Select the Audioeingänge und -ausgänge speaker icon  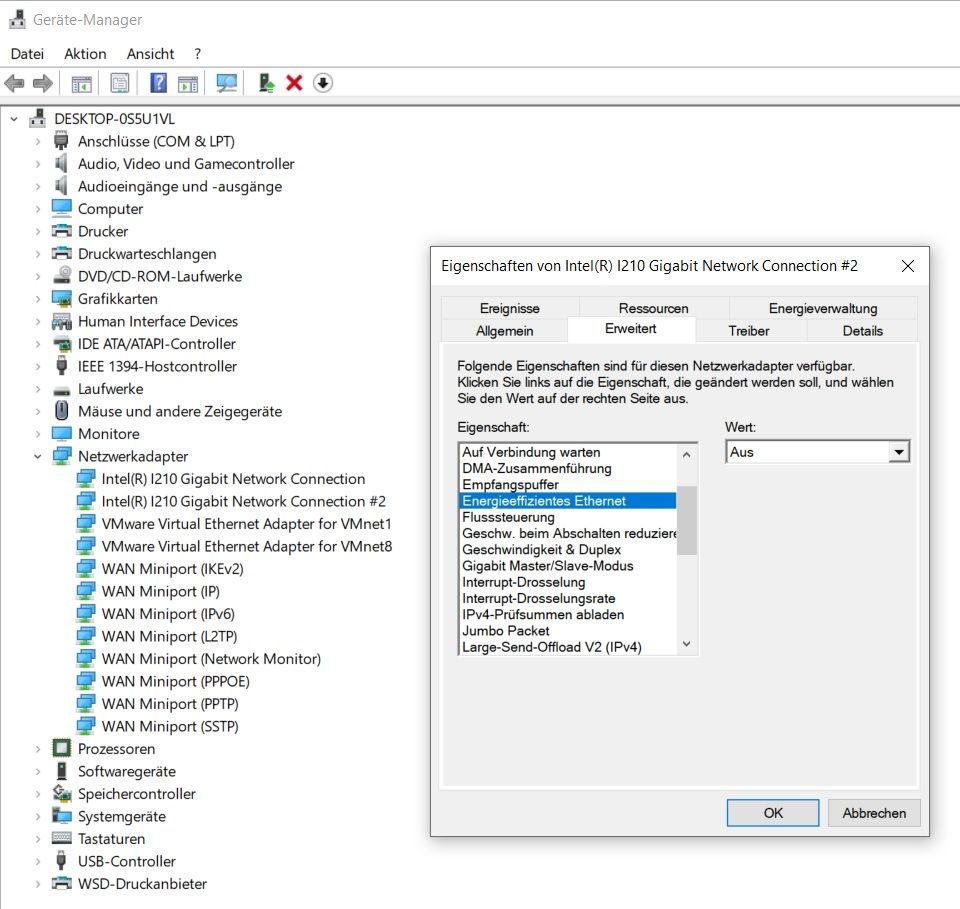[x=61, y=186]
